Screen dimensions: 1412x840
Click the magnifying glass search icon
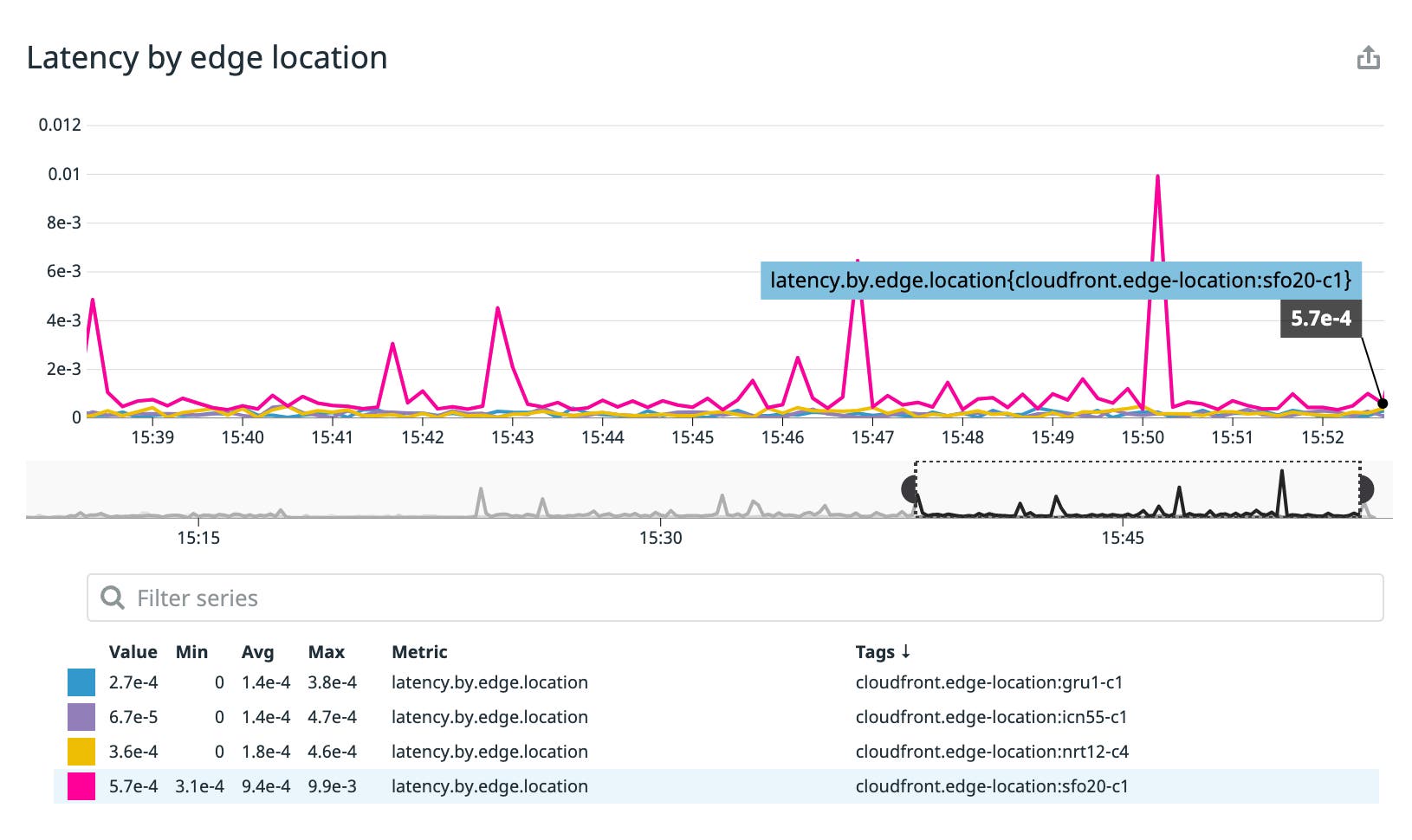coord(113,598)
